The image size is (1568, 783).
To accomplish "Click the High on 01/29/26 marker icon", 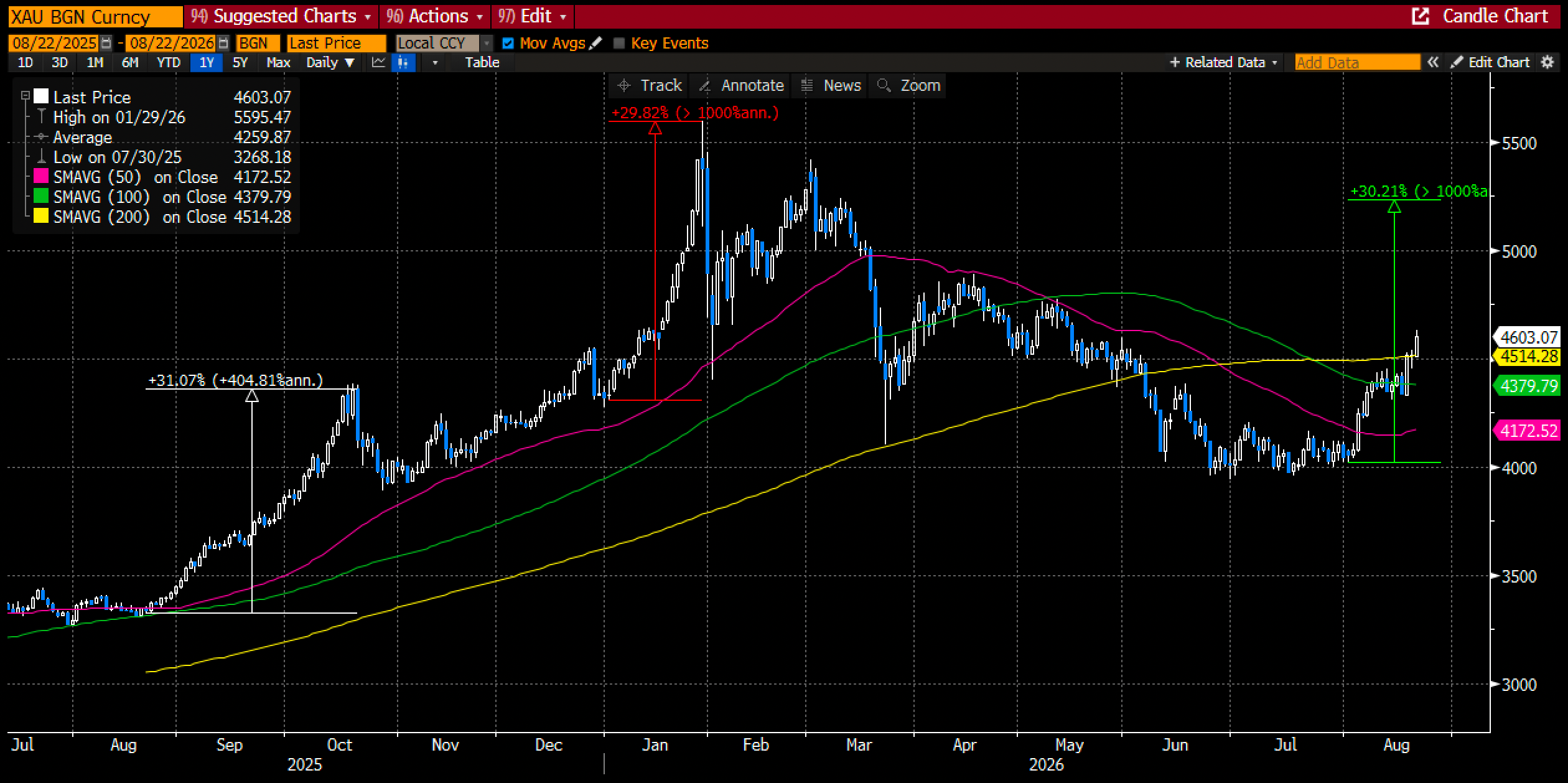I will point(41,116).
